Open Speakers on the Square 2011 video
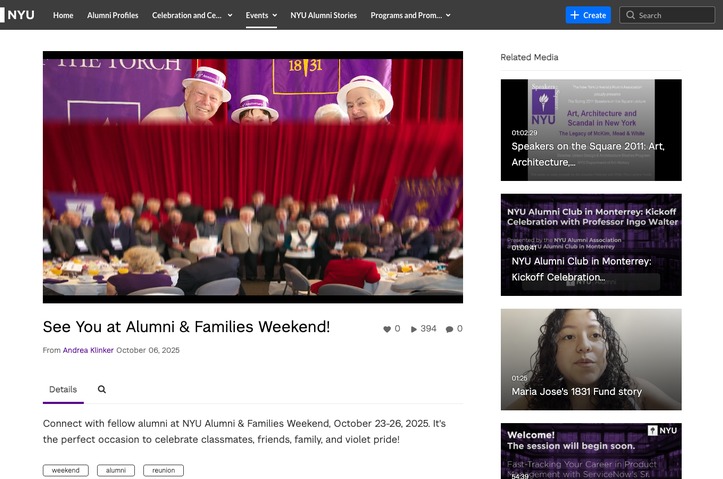 coord(591,130)
